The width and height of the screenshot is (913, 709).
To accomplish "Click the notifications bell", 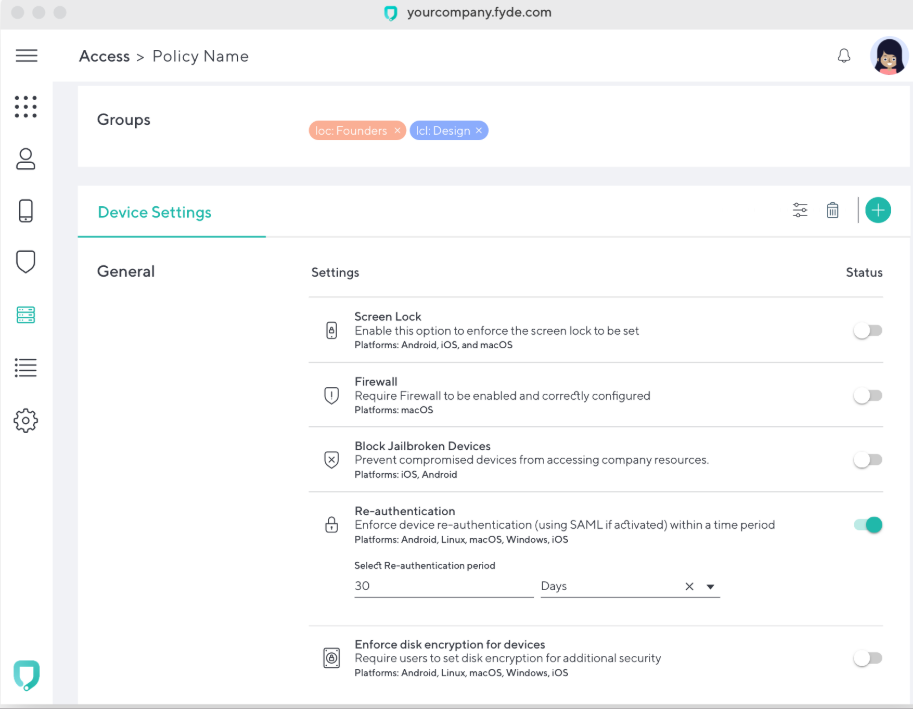I will click(844, 56).
